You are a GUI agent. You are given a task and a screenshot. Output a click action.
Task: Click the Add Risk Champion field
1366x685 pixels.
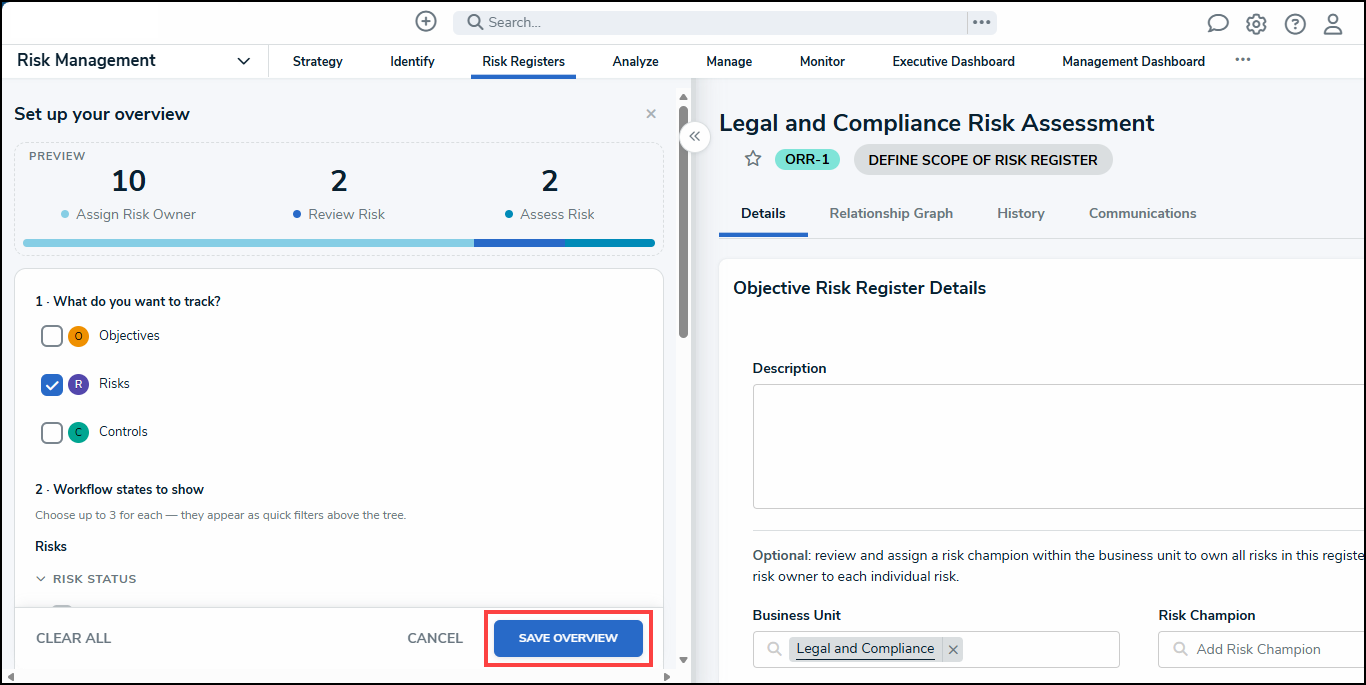coord(1262,649)
